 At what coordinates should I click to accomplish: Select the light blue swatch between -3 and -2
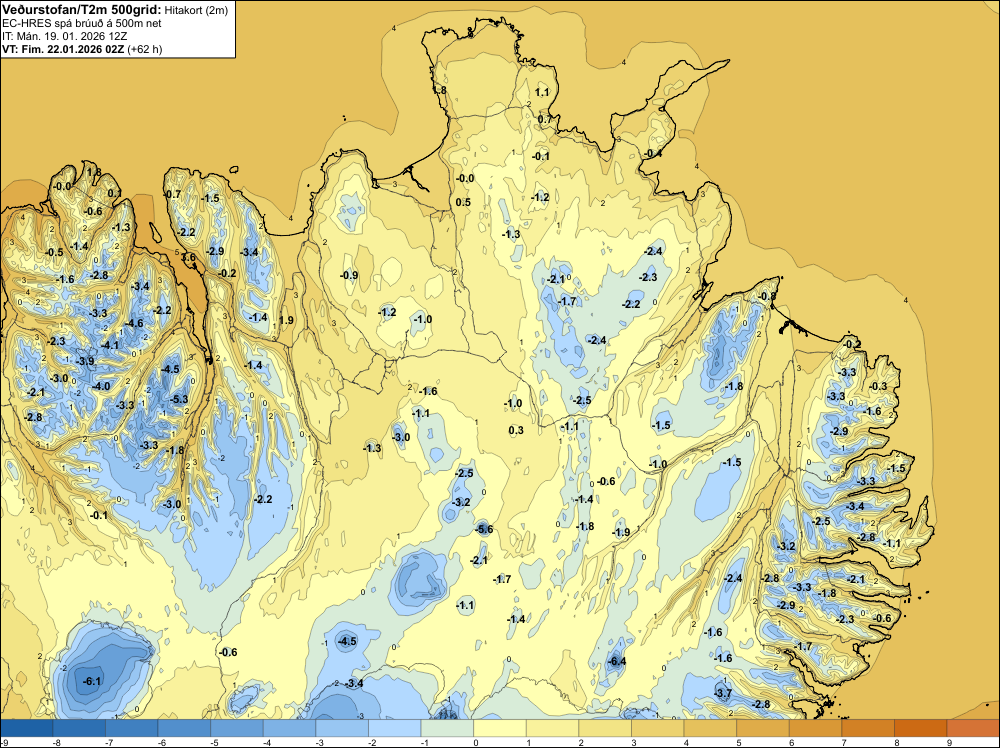click(342, 728)
